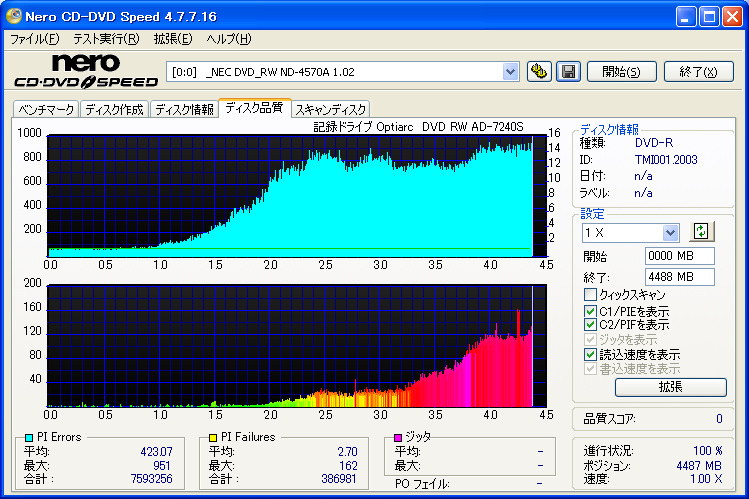Screen dimensions: 749x499
Task: Click the disc type DVD-R value
Action: click(x=653, y=143)
